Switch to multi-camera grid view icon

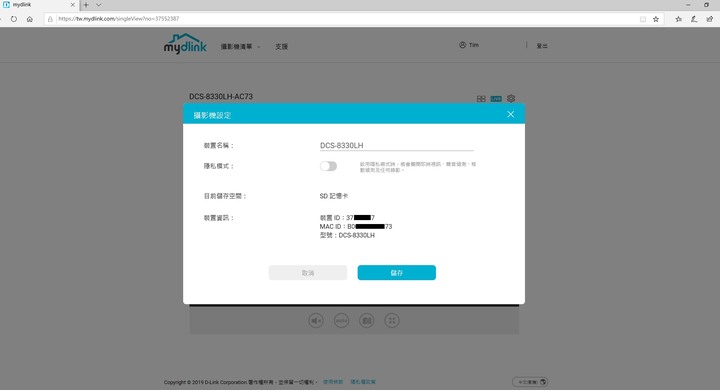click(481, 99)
